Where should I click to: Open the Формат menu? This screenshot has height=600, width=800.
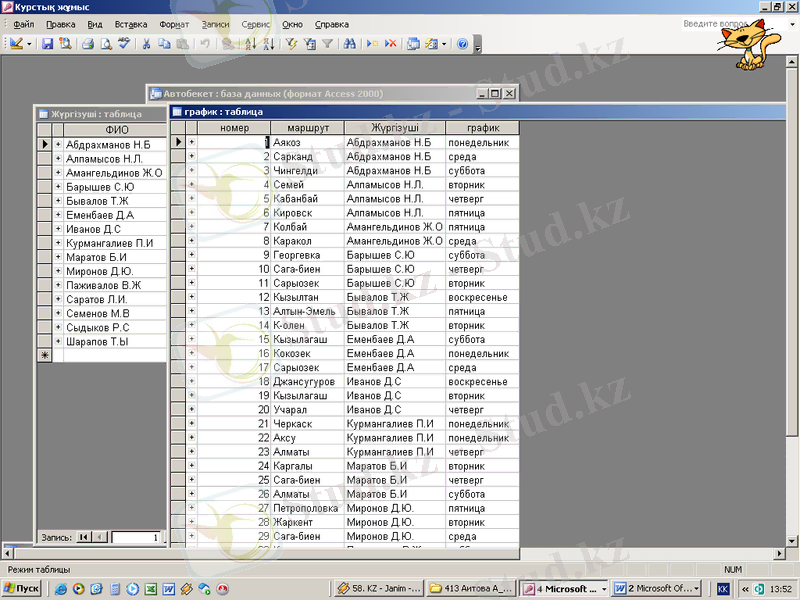pos(174,23)
